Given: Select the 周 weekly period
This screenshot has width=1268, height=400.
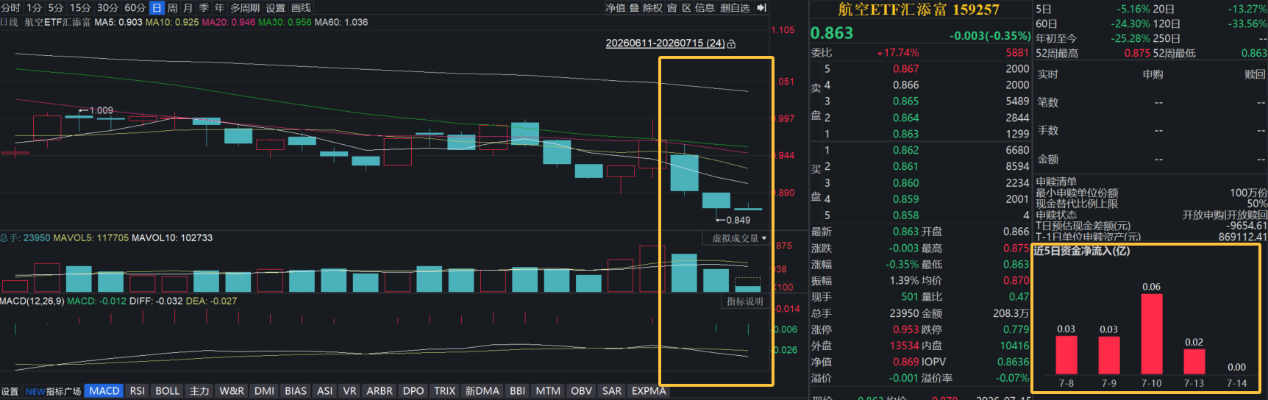Looking at the screenshot, I should click(172, 7).
